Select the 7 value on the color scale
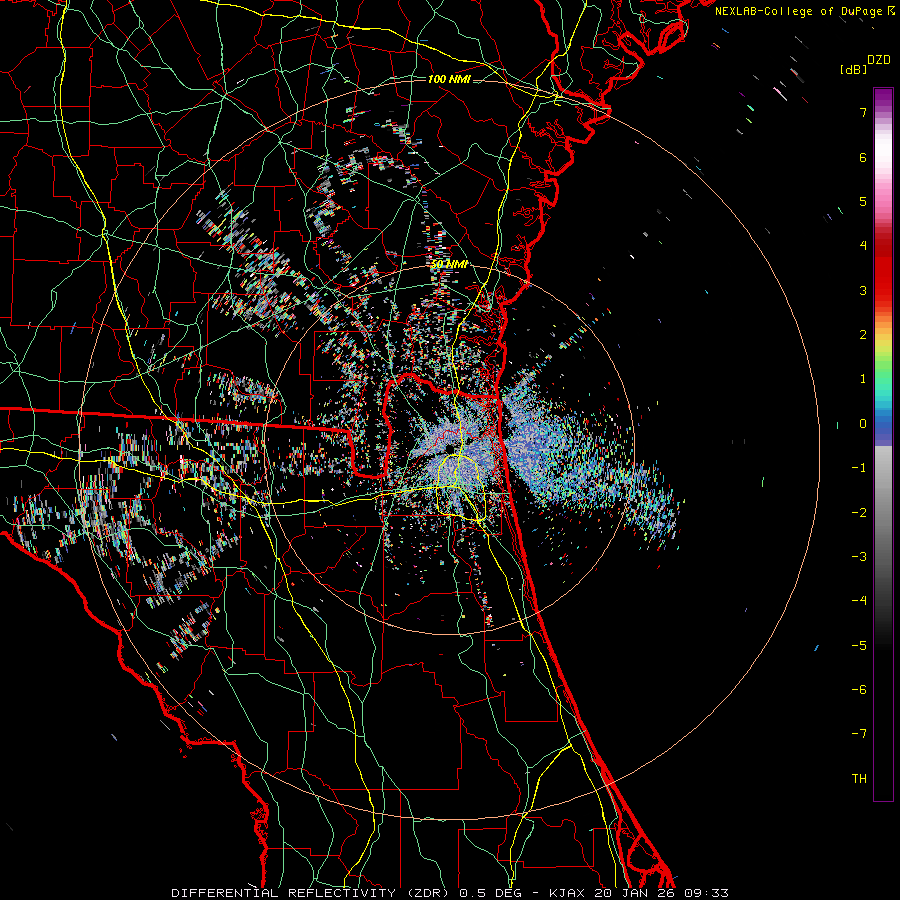The image size is (900, 900). tap(863, 112)
